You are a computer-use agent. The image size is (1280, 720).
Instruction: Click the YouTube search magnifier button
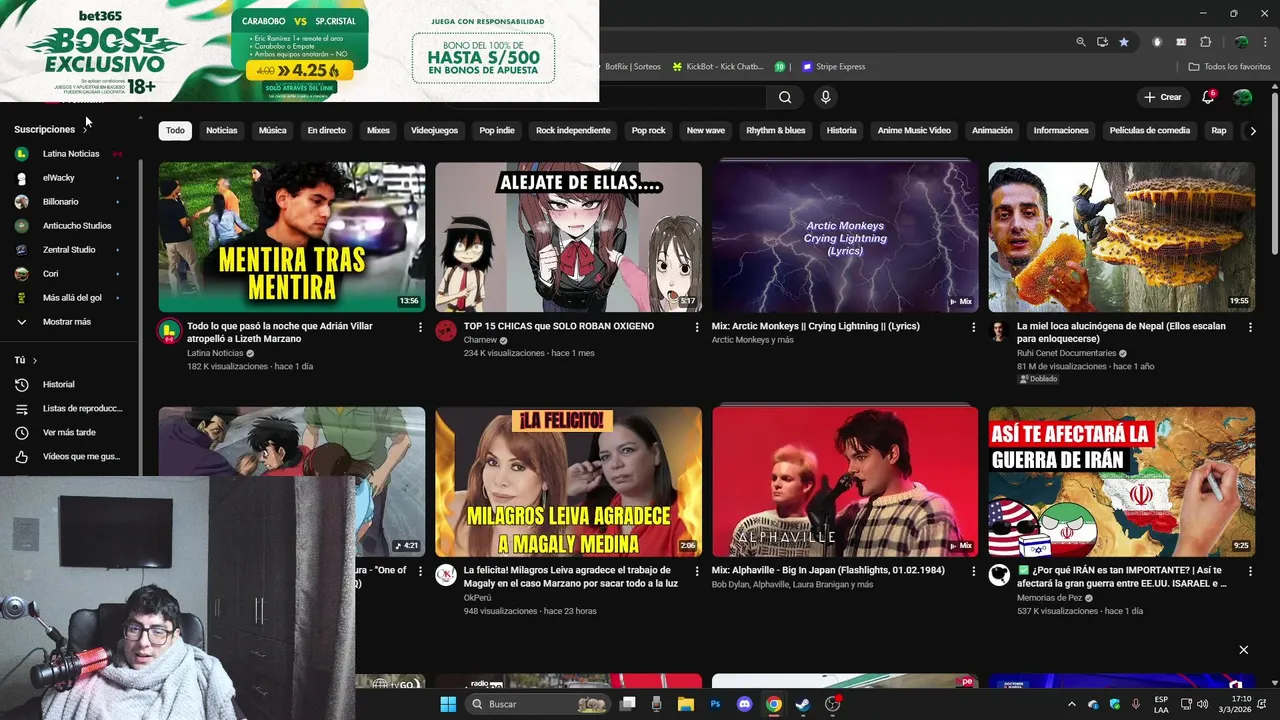click(x=785, y=97)
